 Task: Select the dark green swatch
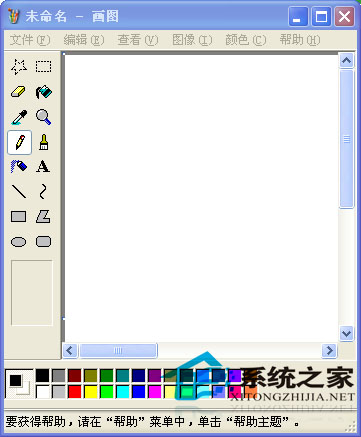point(107,376)
